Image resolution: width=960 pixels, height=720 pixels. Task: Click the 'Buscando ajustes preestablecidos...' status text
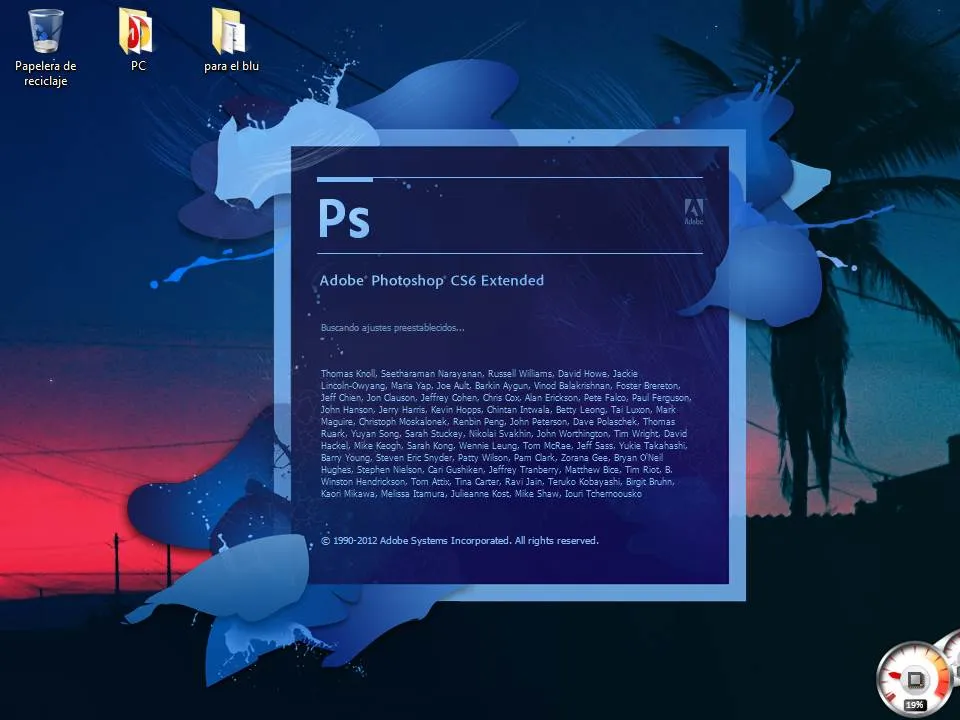392,328
